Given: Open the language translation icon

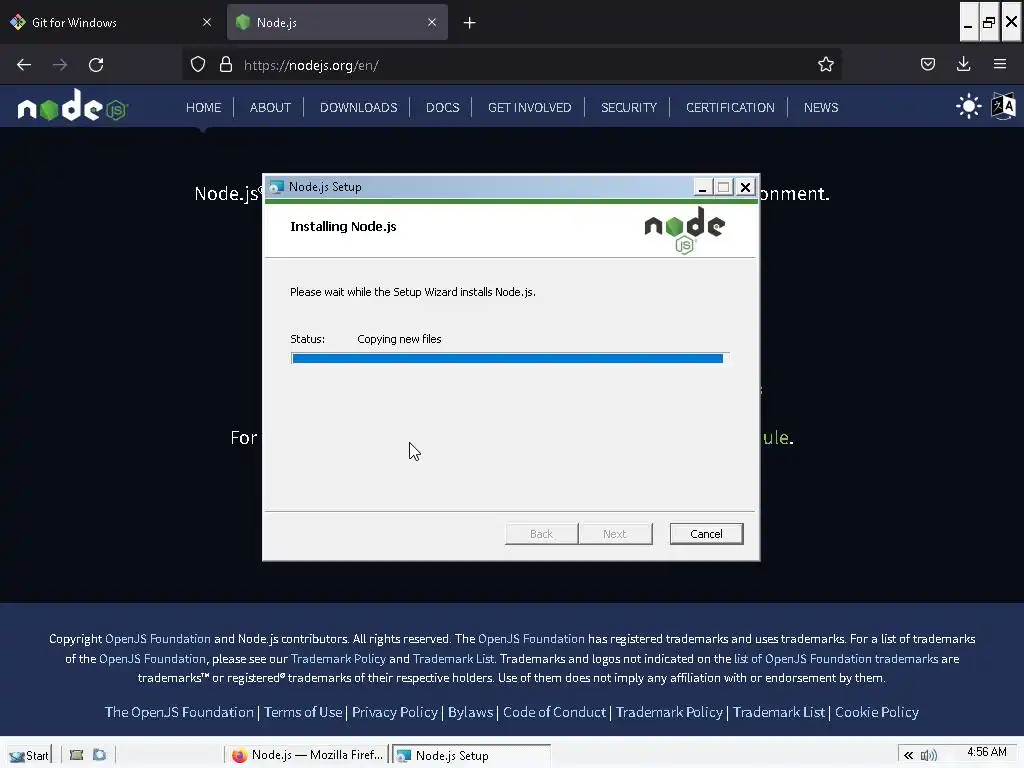Looking at the screenshot, I should coord(1003,106).
